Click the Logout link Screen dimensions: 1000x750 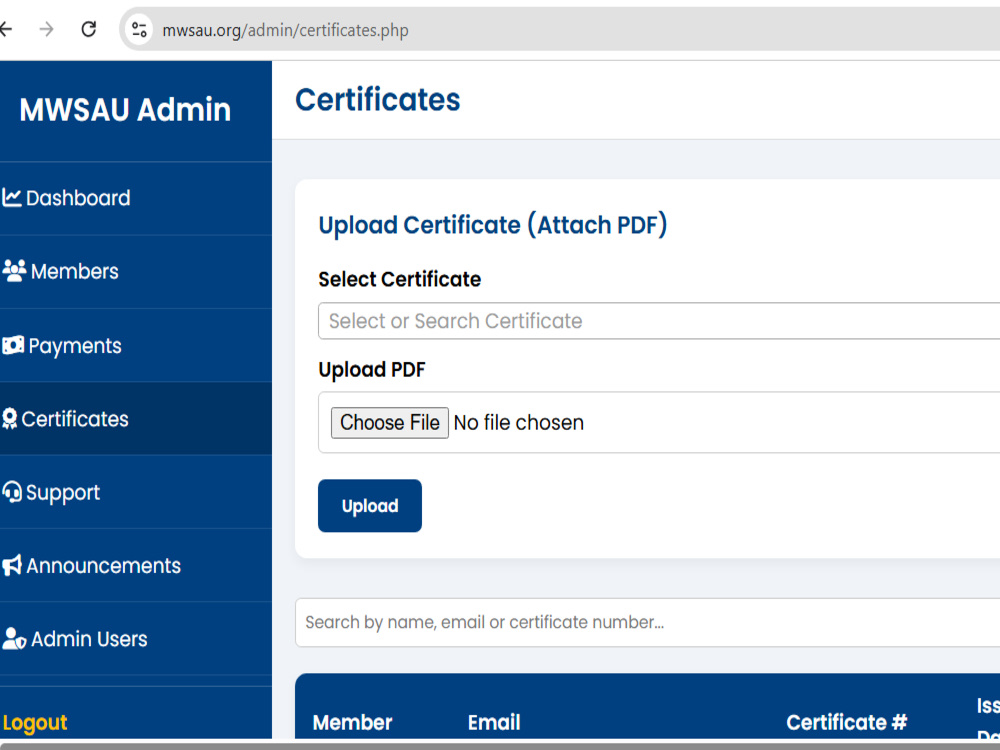tap(35, 723)
